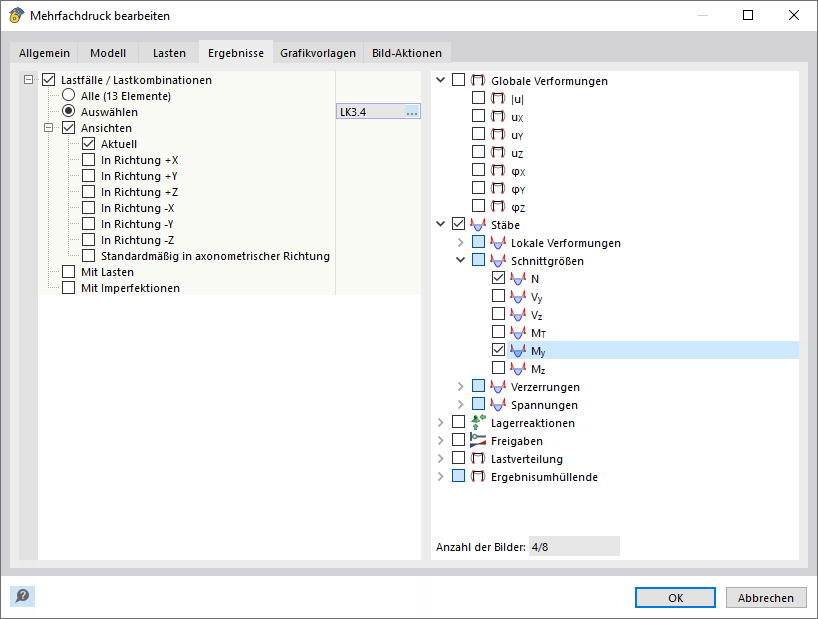Expand the Spannungen chevron
The width and height of the screenshot is (818, 619).
461,404
